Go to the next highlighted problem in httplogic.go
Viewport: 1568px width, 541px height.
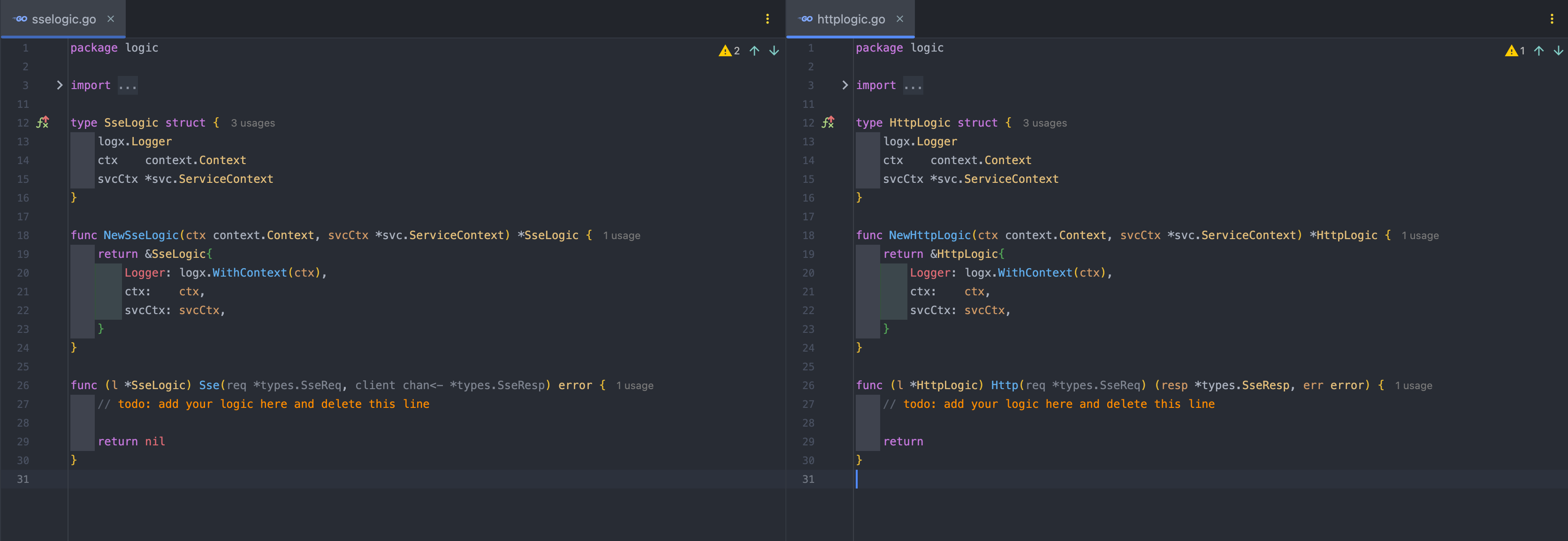pyautogui.click(x=1558, y=51)
